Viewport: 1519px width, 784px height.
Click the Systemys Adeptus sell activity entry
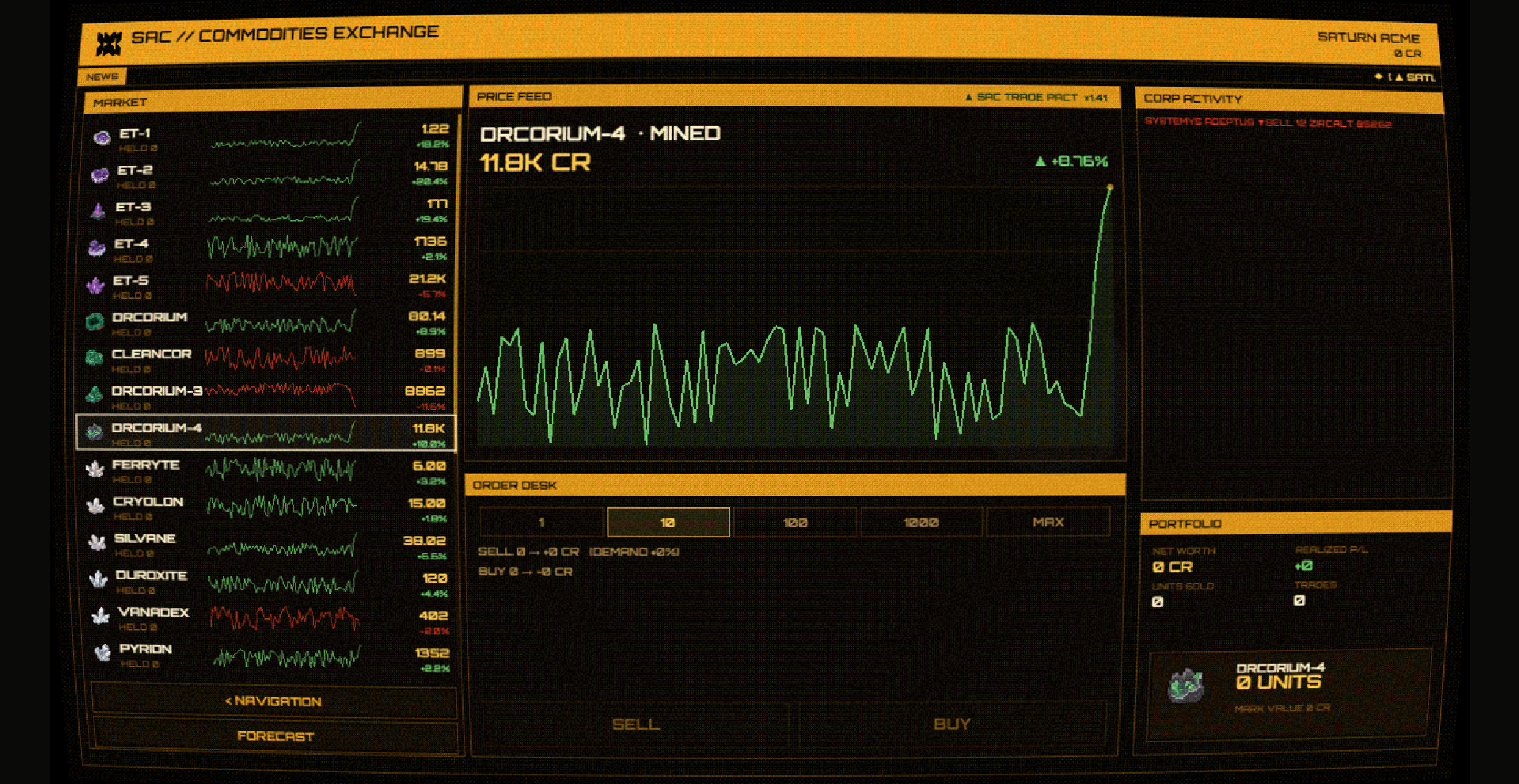coord(1268,123)
